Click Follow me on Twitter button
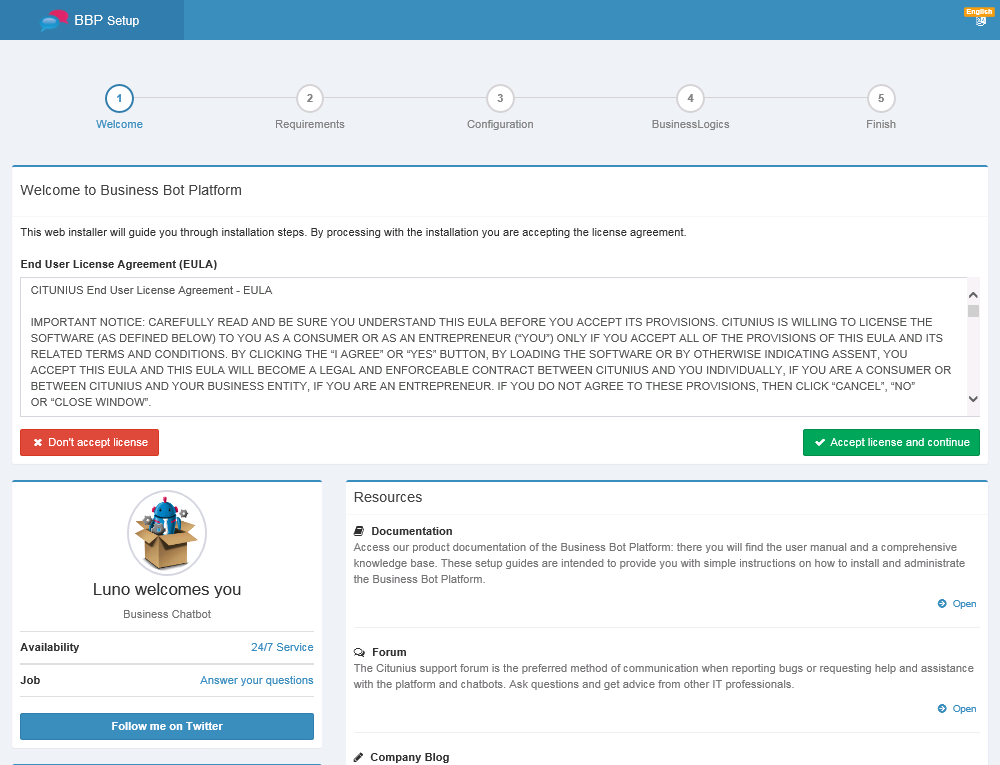The image size is (1000, 765). point(167,726)
